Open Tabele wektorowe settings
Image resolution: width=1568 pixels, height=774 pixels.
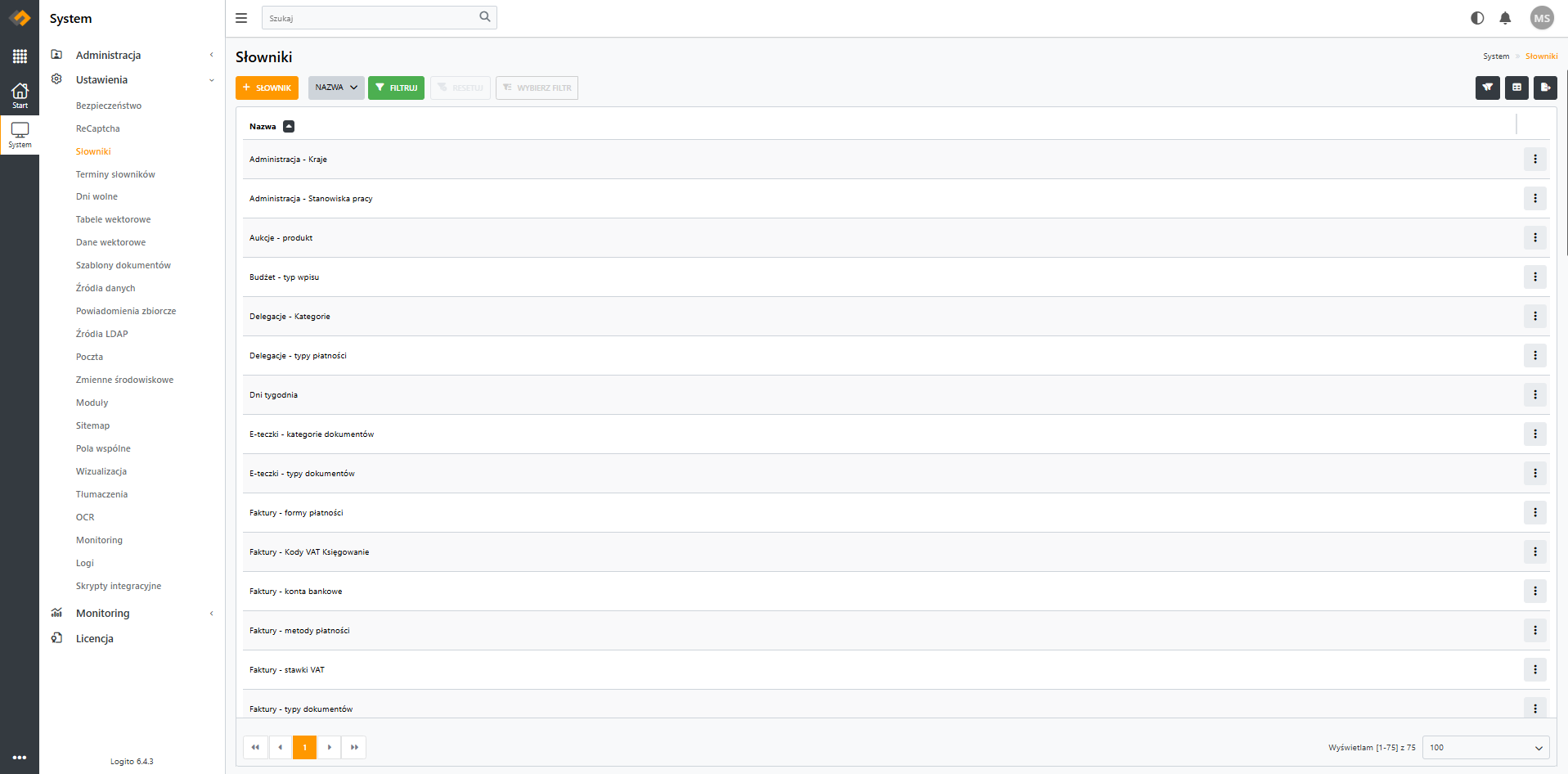[x=113, y=219]
